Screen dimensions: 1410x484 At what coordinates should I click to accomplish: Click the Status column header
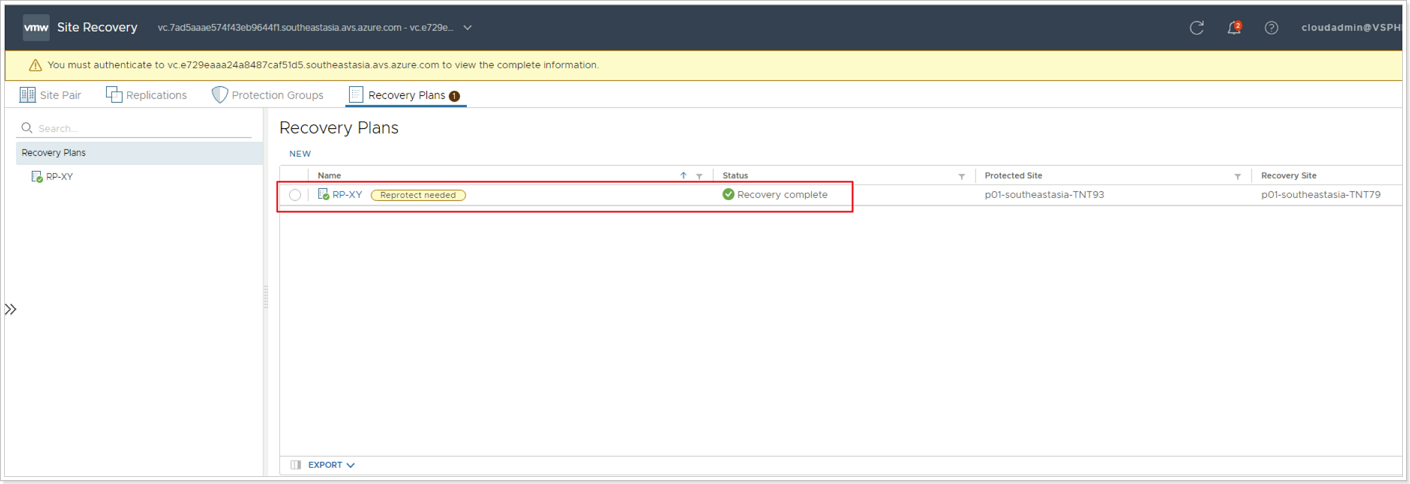click(x=735, y=176)
